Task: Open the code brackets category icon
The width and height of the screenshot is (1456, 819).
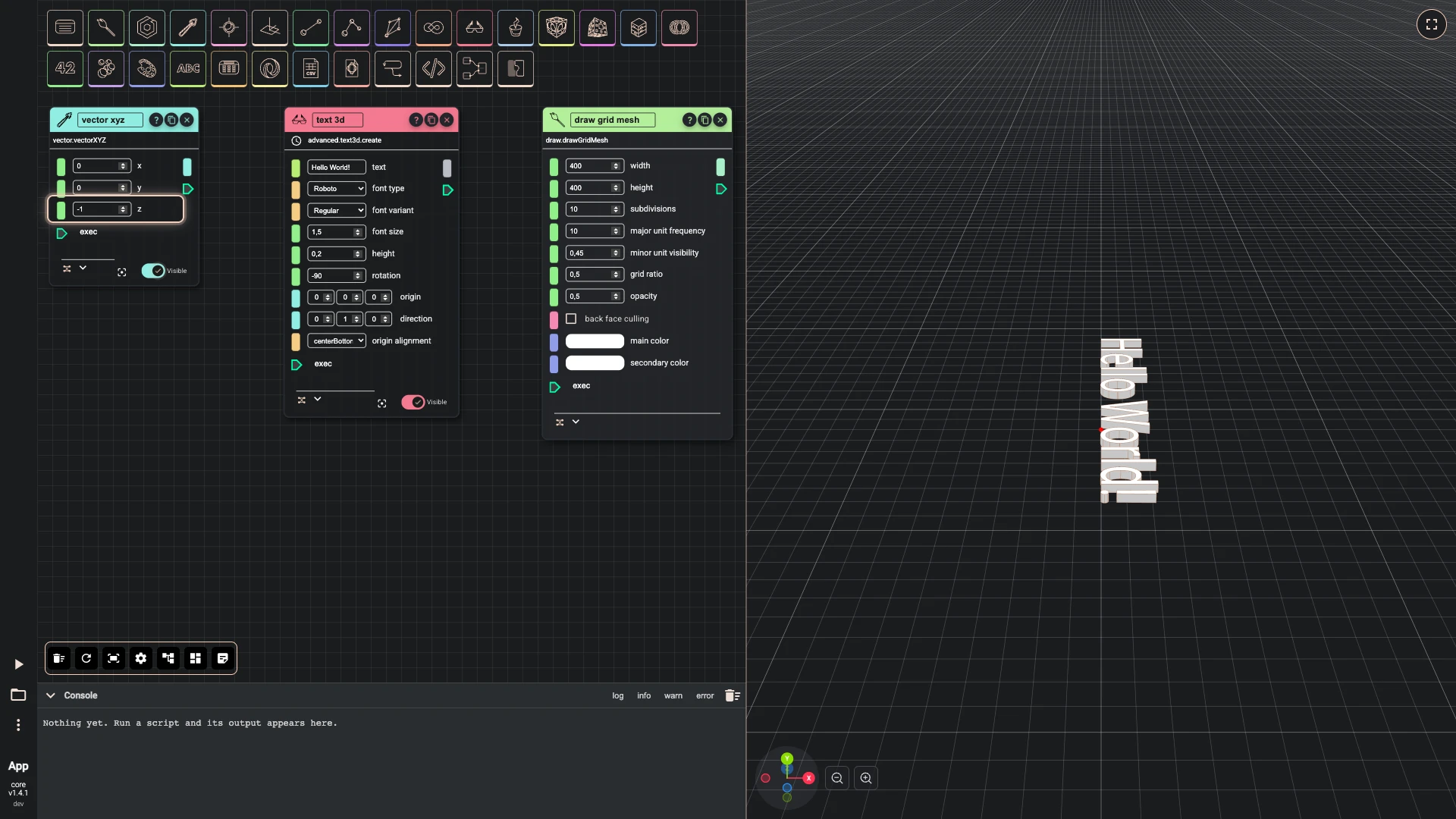Action: pos(434,68)
